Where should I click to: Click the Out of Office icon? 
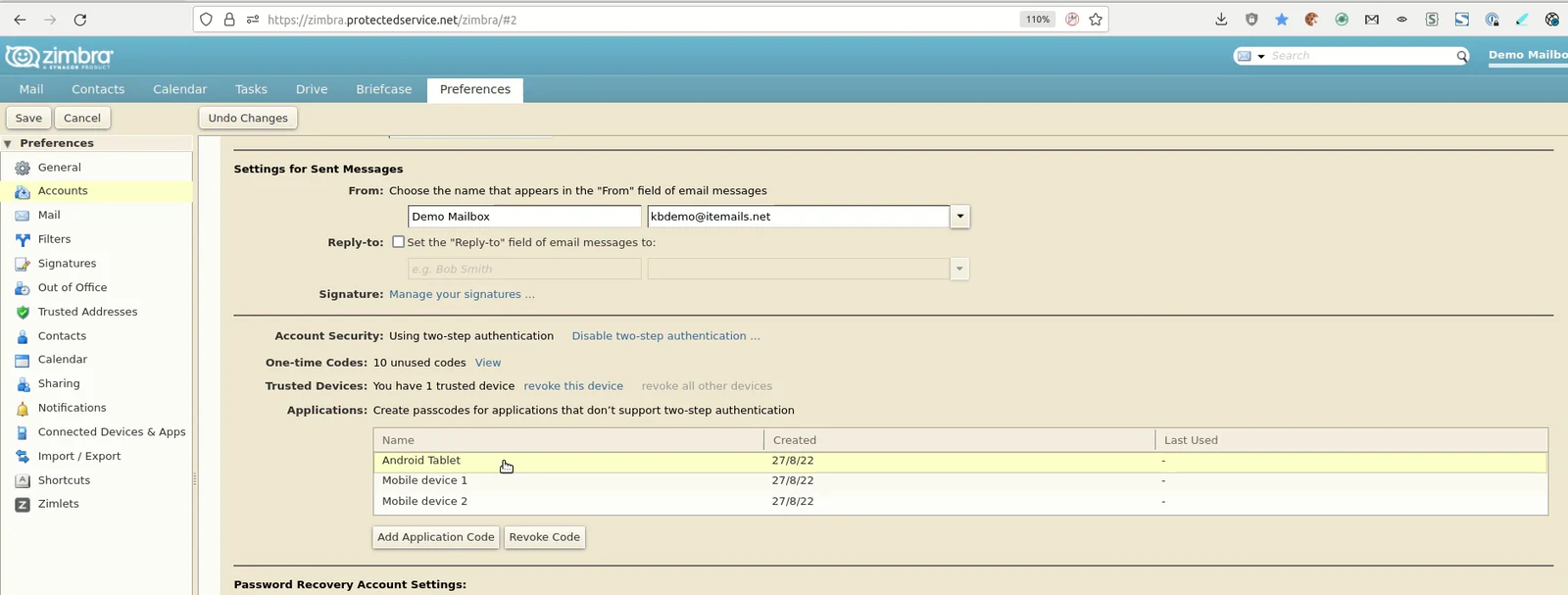(23, 288)
